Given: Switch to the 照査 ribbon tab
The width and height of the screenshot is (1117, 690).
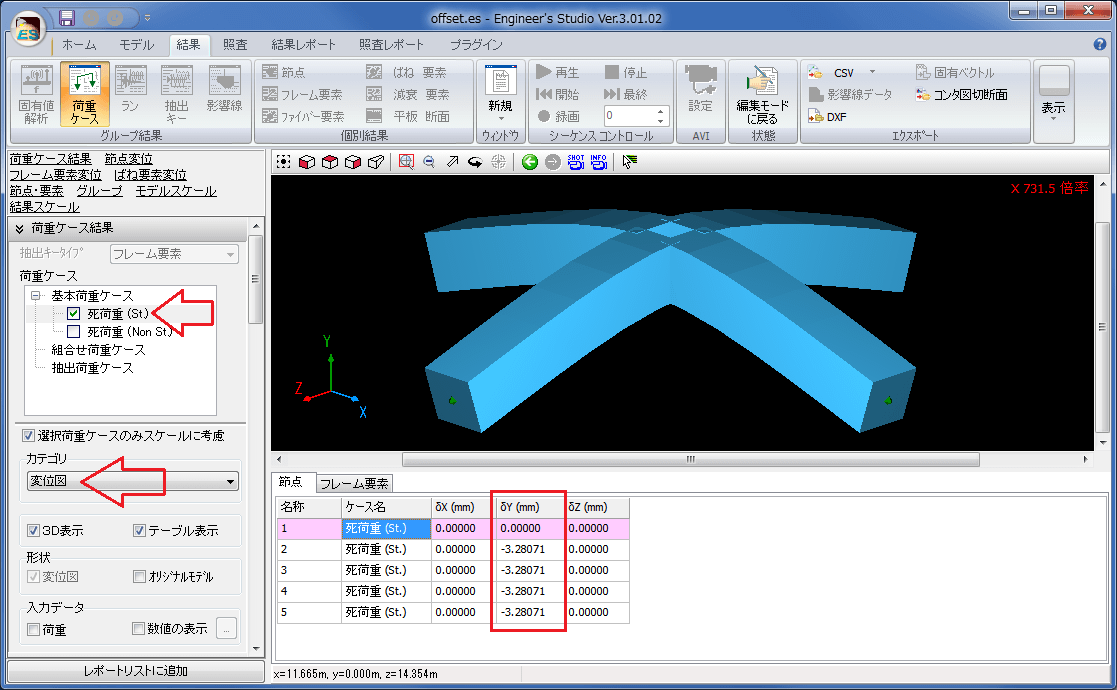Looking at the screenshot, I should pyautogui.click(x=235, y=45).
